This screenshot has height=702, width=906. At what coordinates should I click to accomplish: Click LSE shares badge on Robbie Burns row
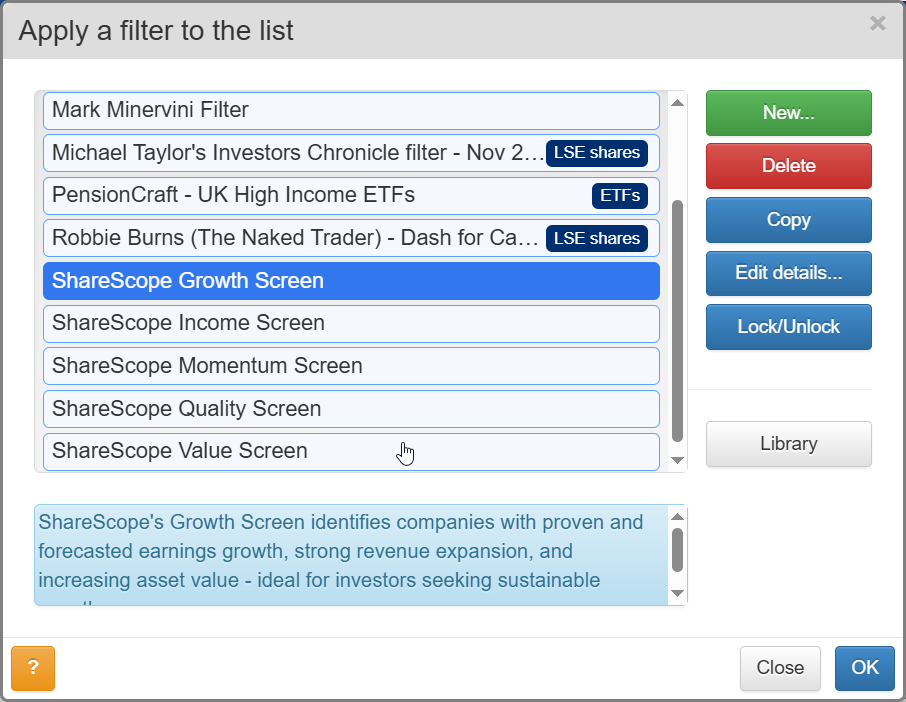click(597, 238)
